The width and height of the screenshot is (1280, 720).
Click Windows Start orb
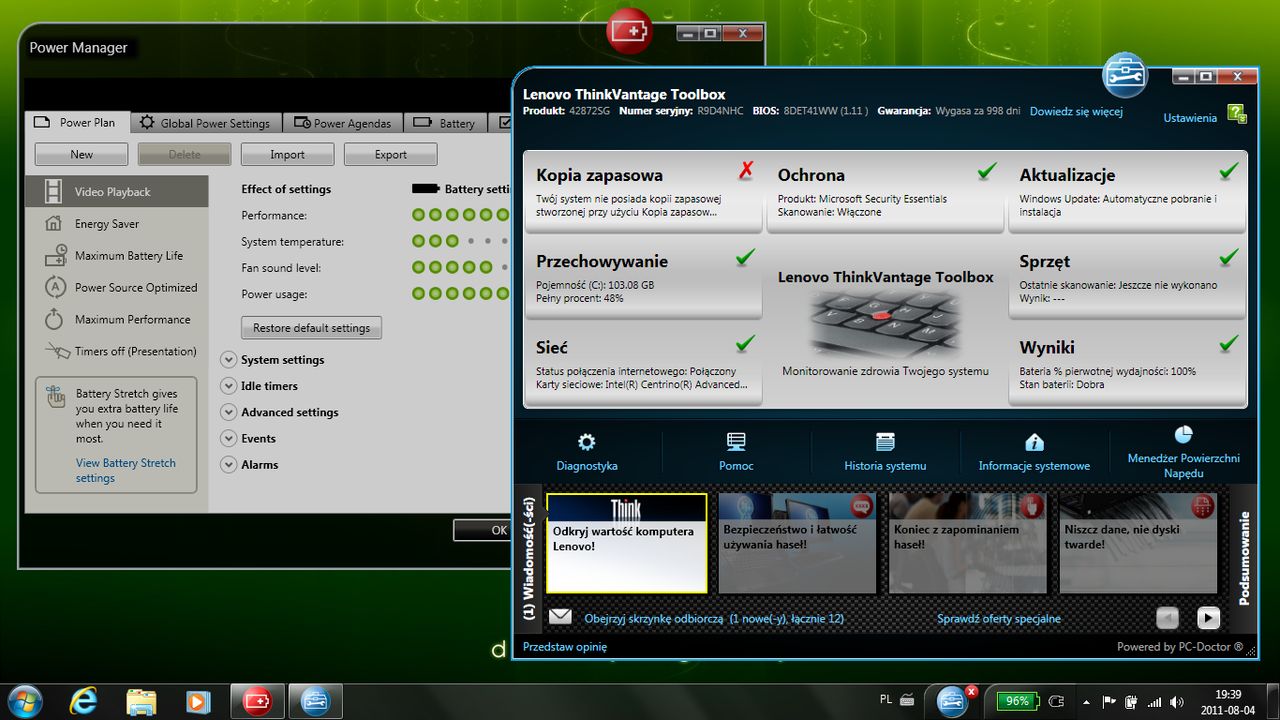pyautogui.click(x=24, y=701)
